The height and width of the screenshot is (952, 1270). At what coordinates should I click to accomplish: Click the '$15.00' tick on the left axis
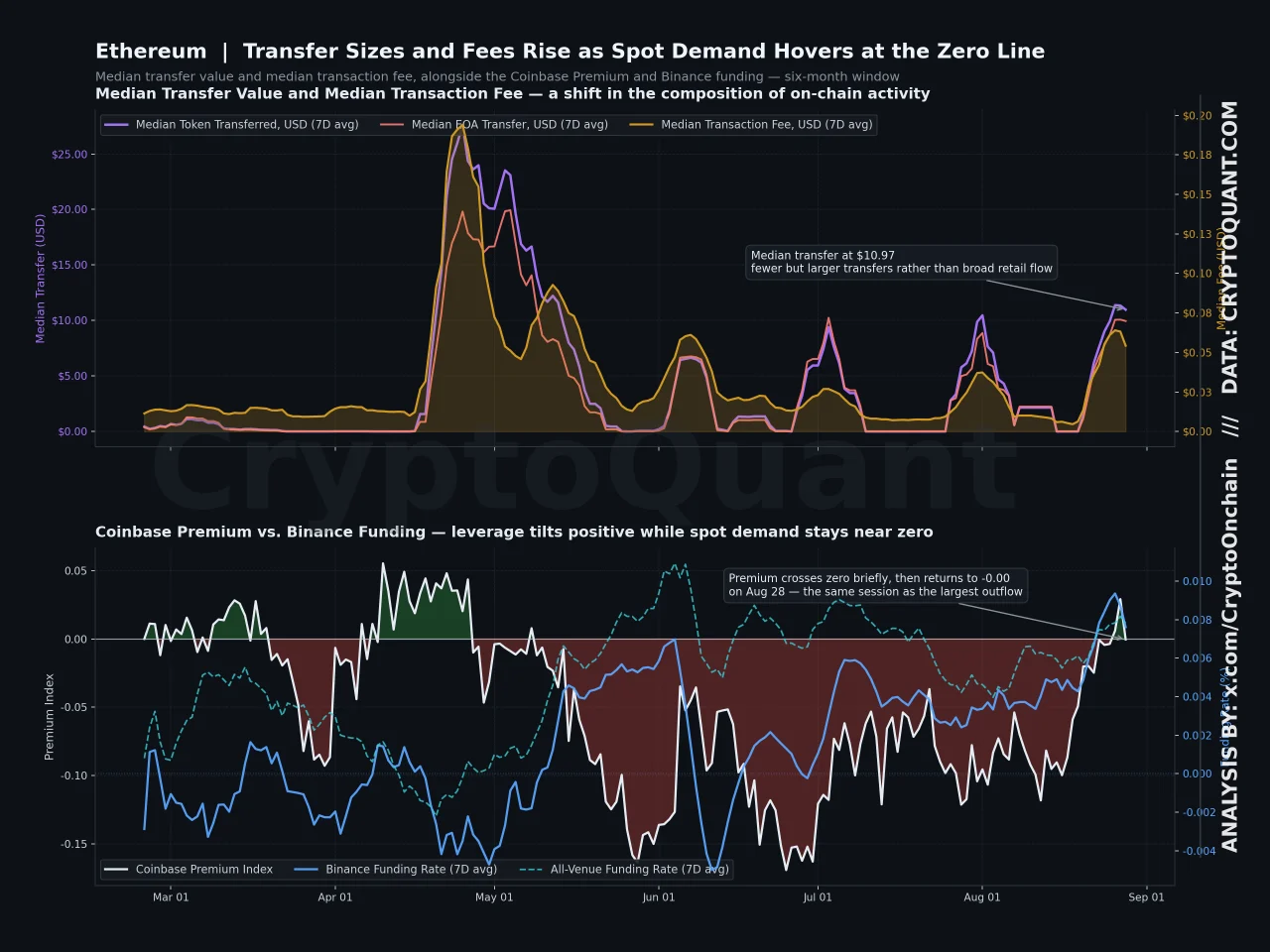68,266
